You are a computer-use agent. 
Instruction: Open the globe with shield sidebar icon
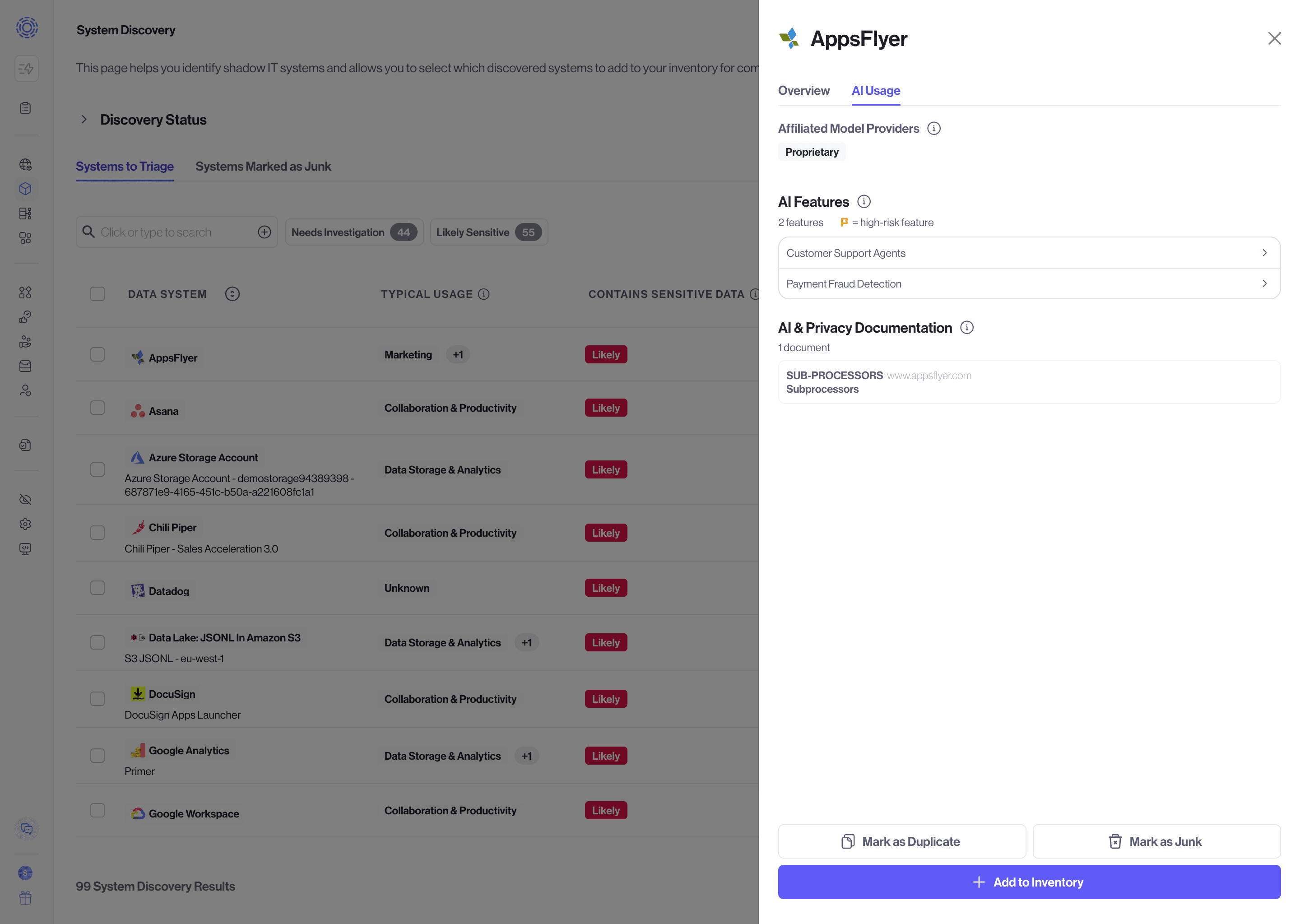[x=26, y=165]
